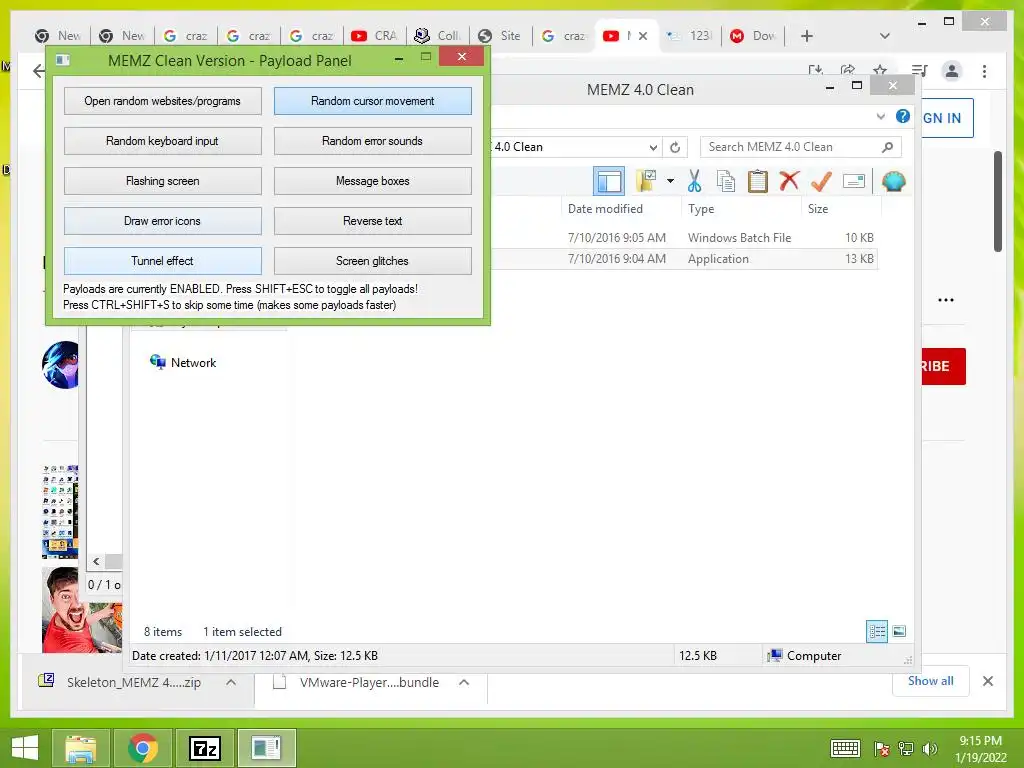Open touch keyboard tray icon
1024x768 pixels.
(x=844, y=749)
